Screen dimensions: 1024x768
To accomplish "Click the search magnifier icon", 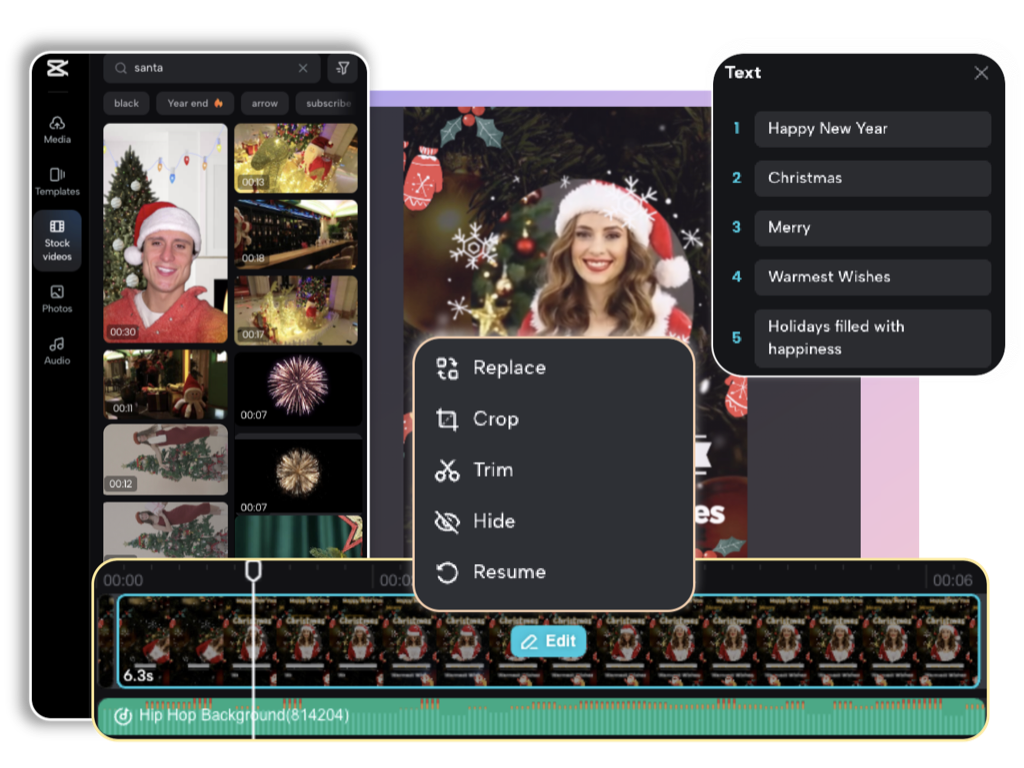I will click(120, 68).
